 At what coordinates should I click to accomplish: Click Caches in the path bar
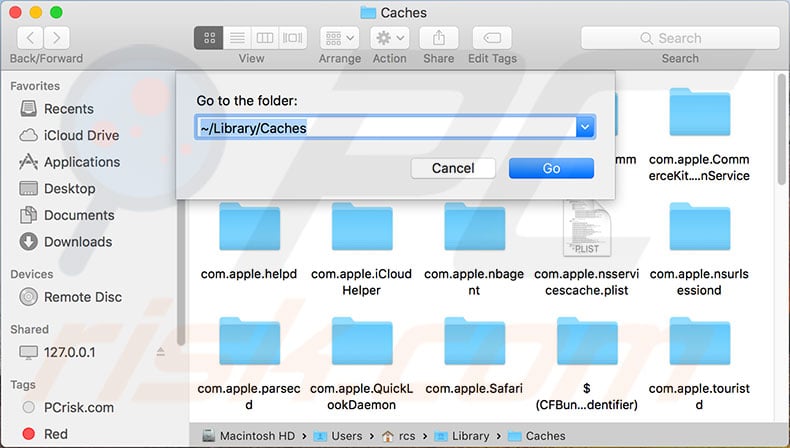coord(537,435)
